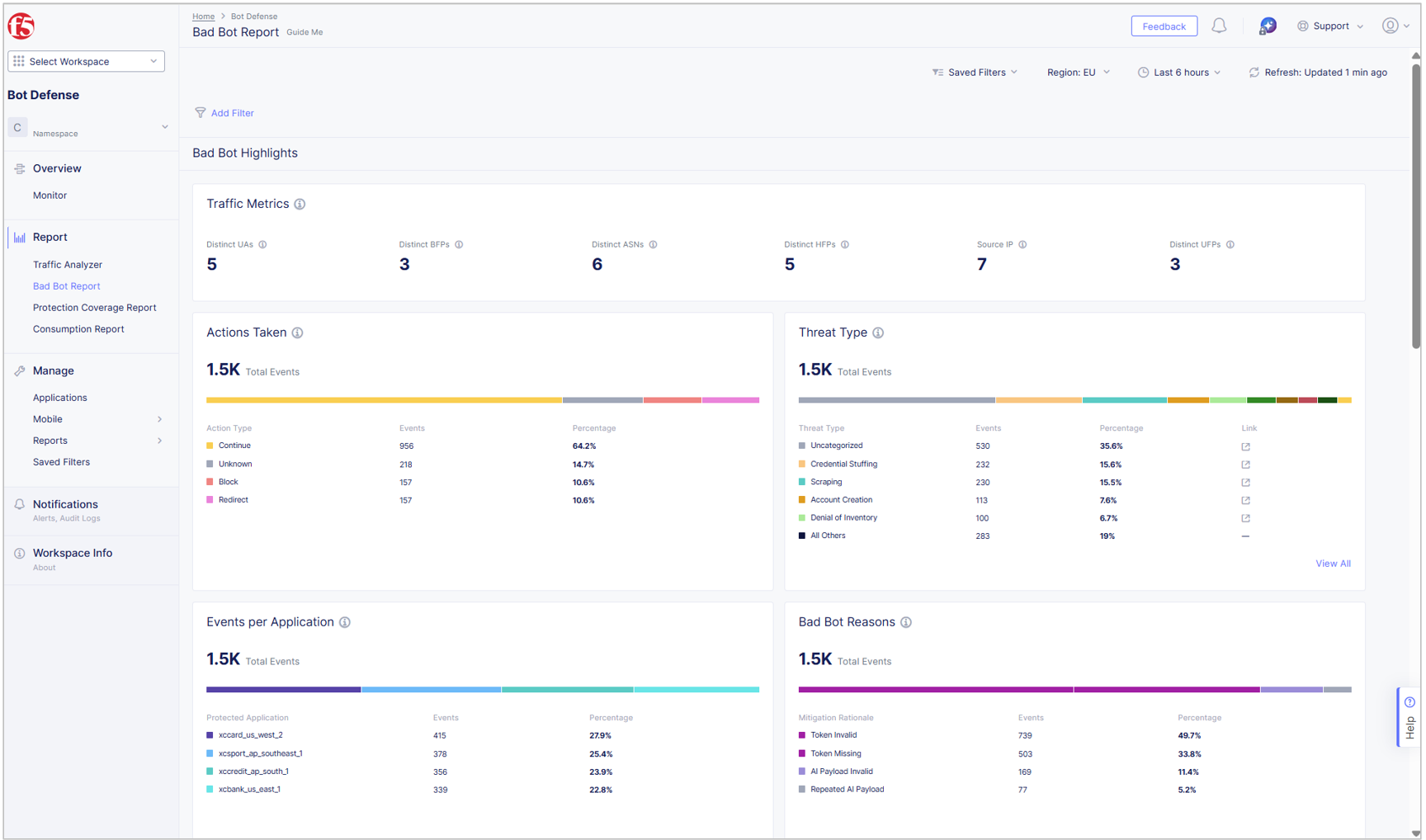Expand the Mobile submenu in sidebar

tap(159, 419)
